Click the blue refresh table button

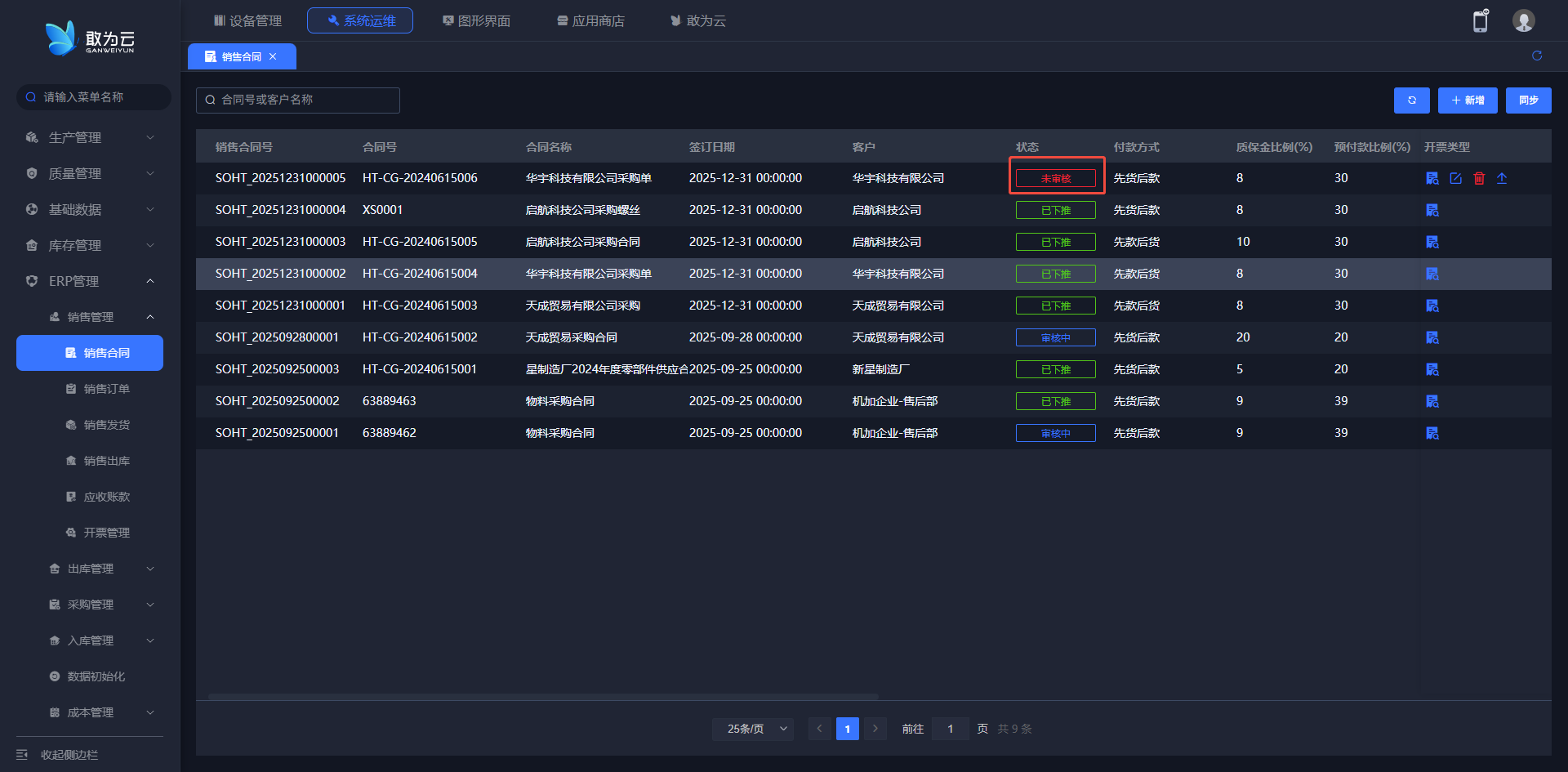(1411, 100)
